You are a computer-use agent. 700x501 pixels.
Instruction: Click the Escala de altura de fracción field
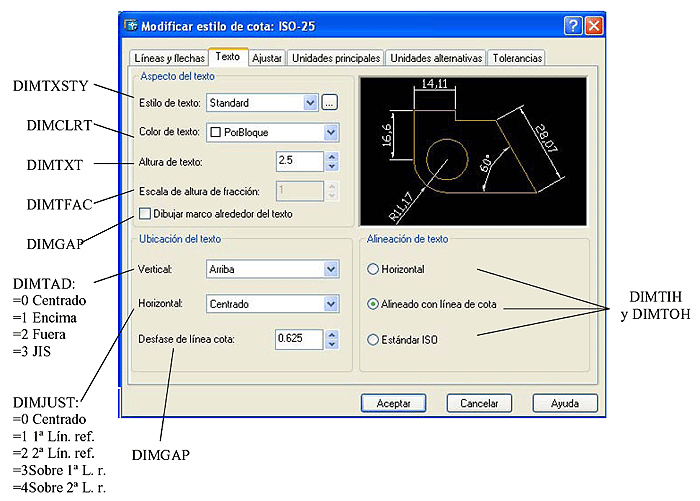pos(300,191)
